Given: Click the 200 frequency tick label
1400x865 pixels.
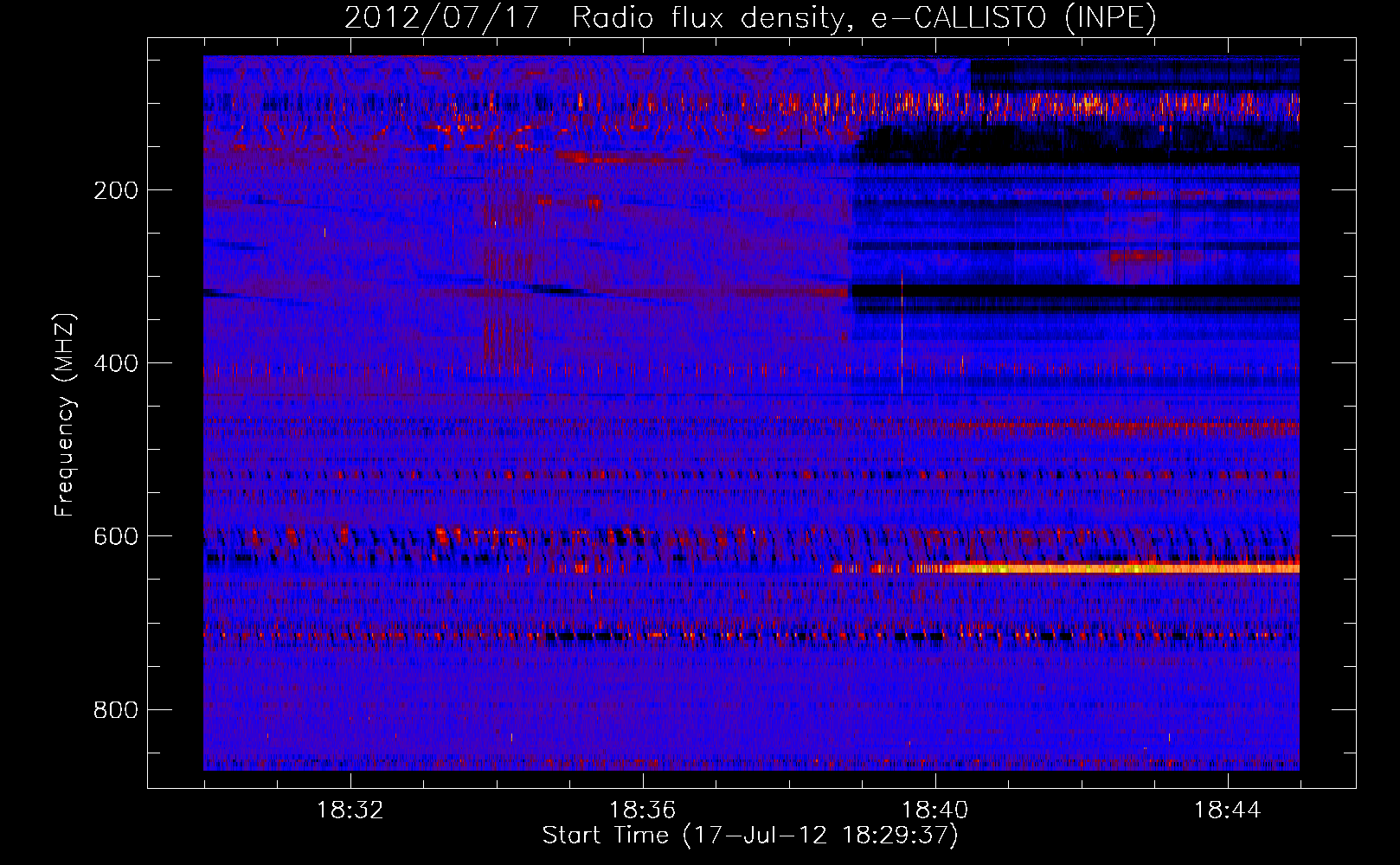Looking at the screenshot, I should (115, 190).
